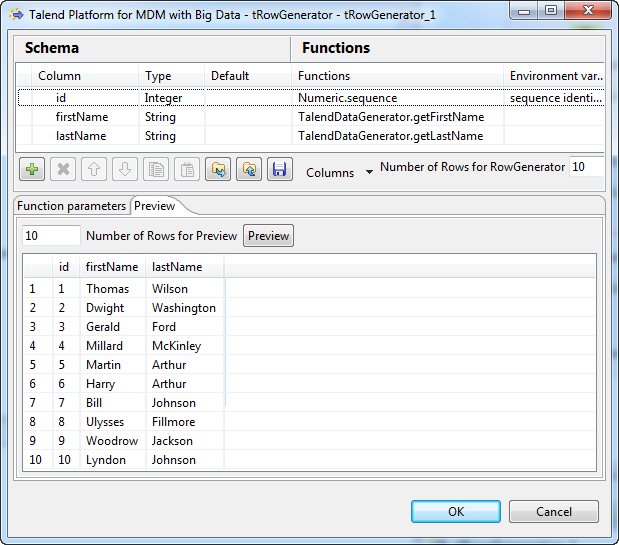Image resolution: width=619 pixels, height=545 pixels.
Task: Click the Preview button to generate rows
Action: (x=268, y=236)
